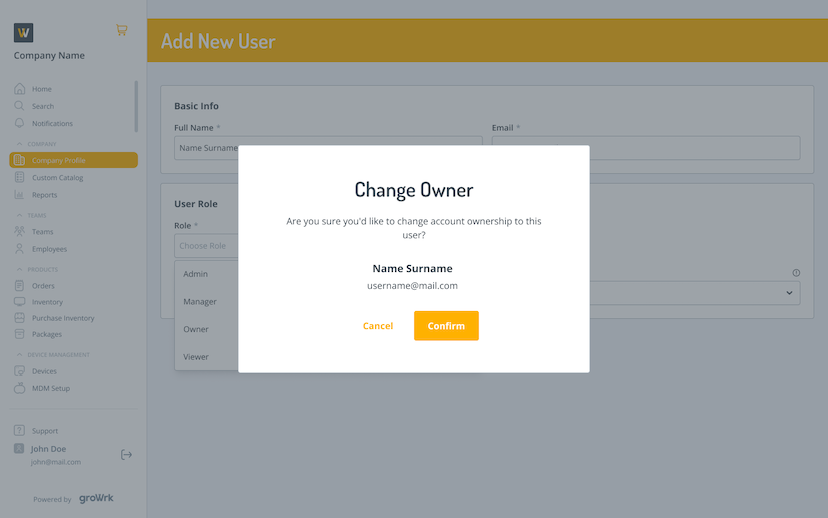Click the shopping cart icon
The height and width of the screenshot is (518, 828).
pos(121,30)
